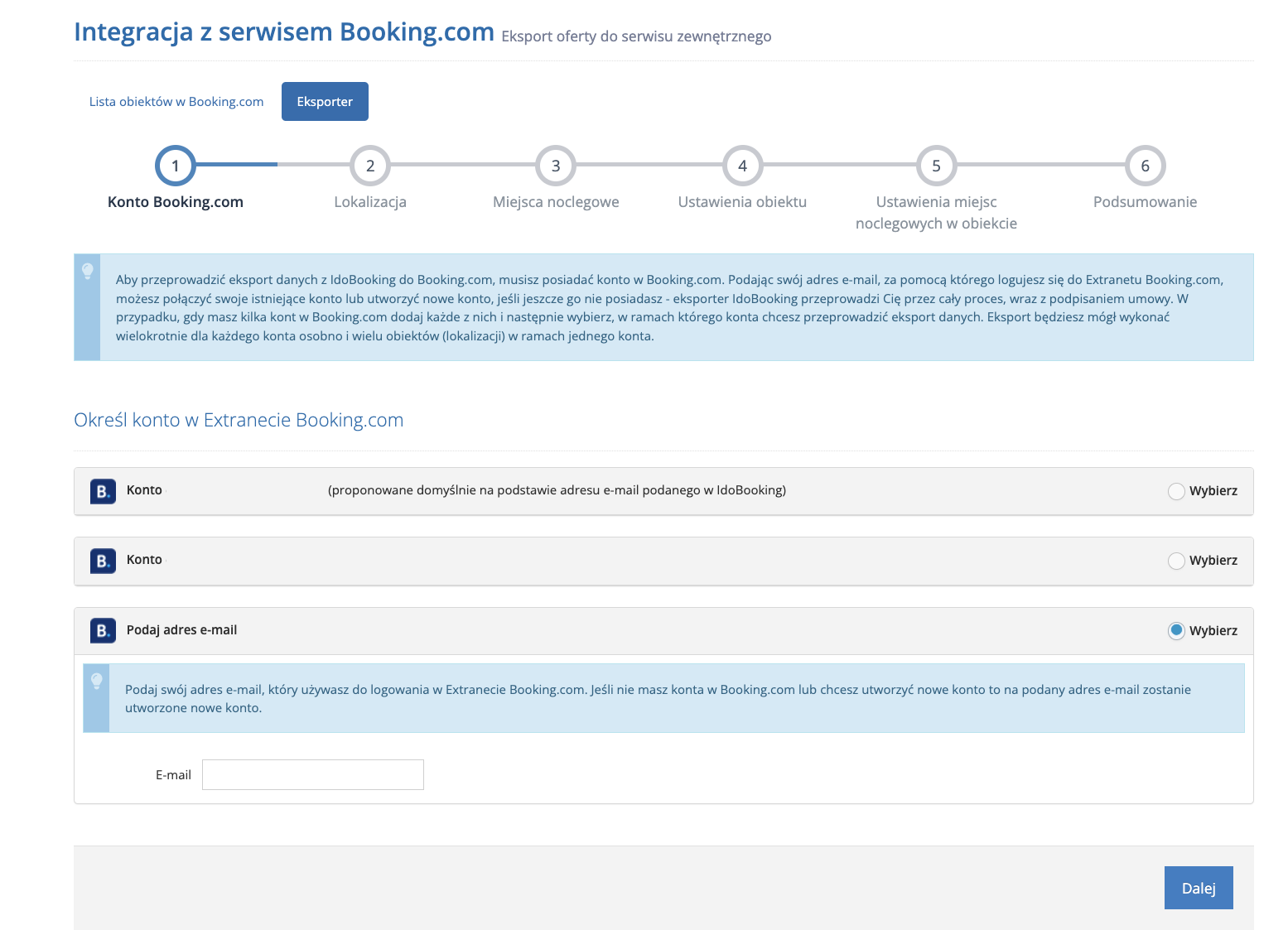Select Wybierz radio for 'Podaj adres e-mail'

coord(1176,631)
